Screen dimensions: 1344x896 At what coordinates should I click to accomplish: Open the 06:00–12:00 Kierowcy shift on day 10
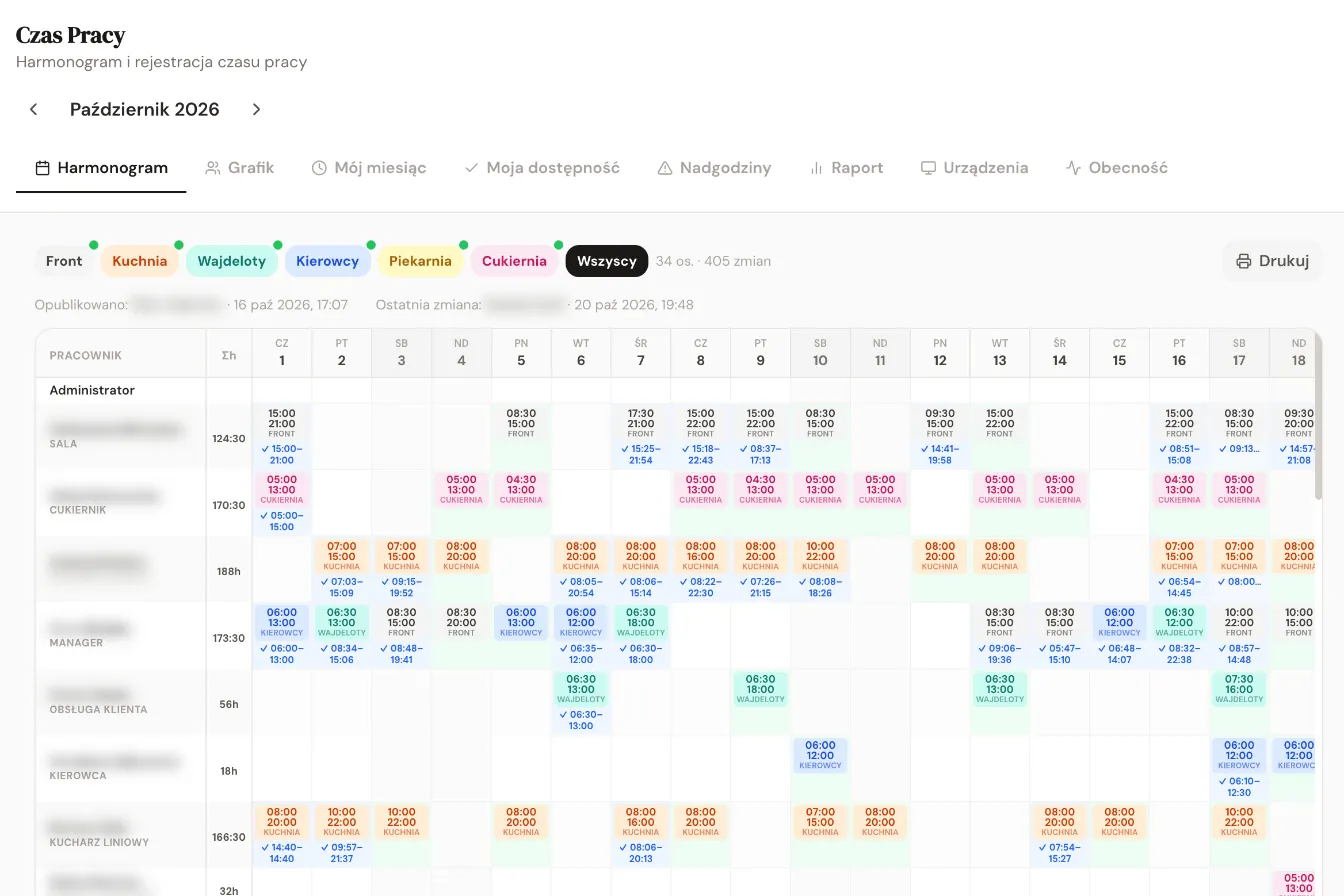pyautogui.click(x=820, y=755)
